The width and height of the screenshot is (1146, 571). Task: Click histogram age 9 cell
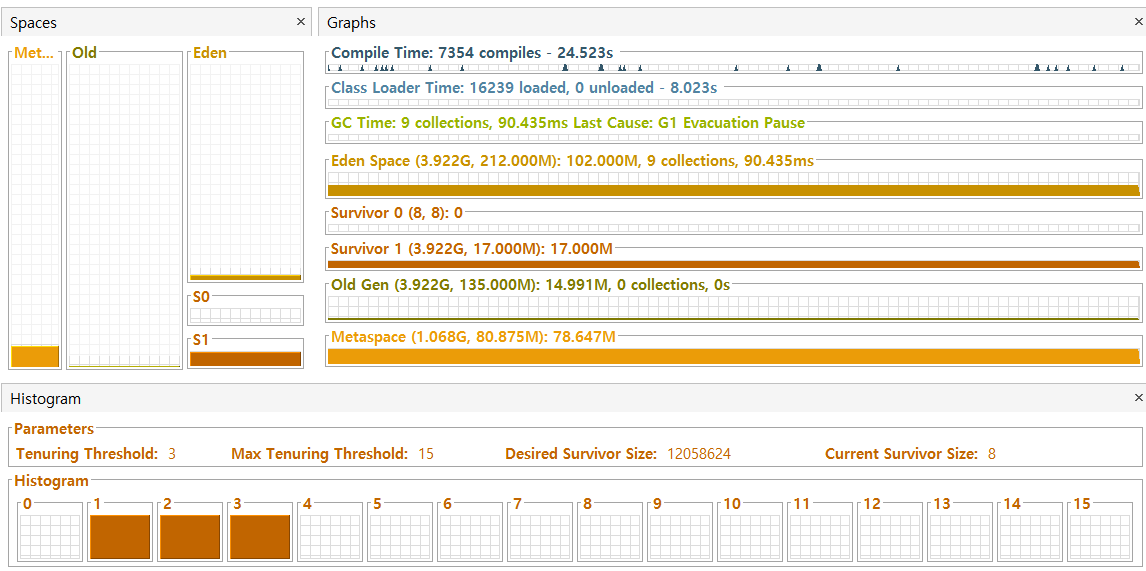click(681, 536)
